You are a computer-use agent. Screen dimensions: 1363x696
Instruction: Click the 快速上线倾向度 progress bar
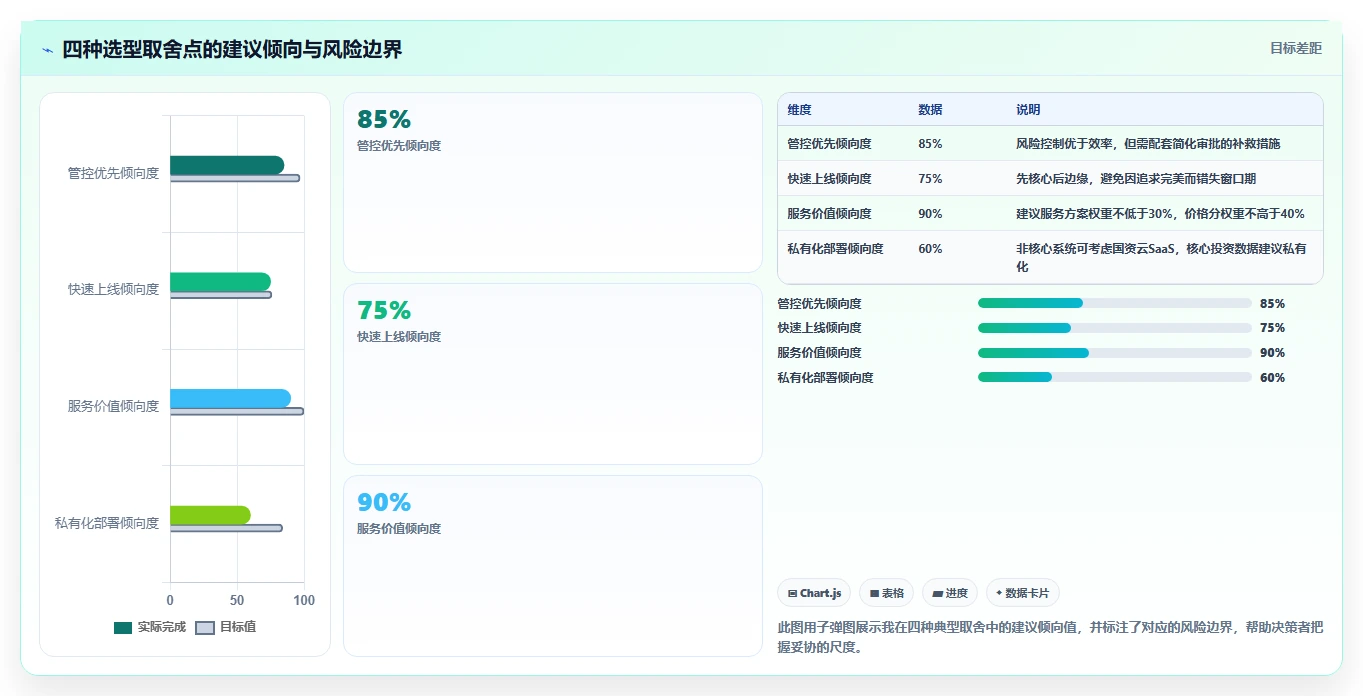pyautogui.click(x=1114, y=328)
